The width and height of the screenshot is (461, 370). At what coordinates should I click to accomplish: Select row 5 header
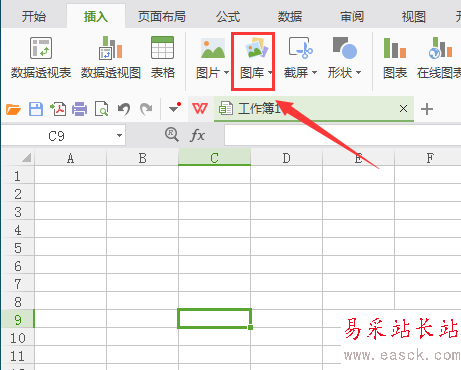(18, 248)
